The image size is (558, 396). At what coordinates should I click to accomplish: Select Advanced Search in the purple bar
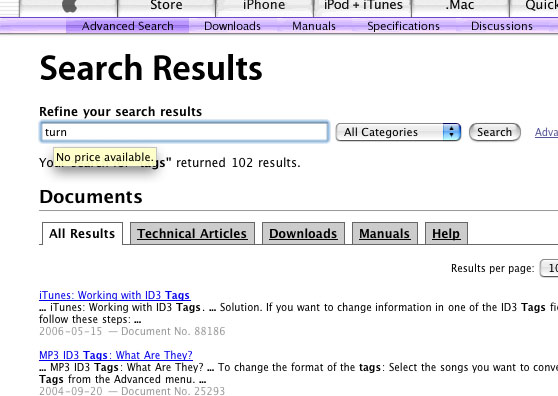[127, 26]
